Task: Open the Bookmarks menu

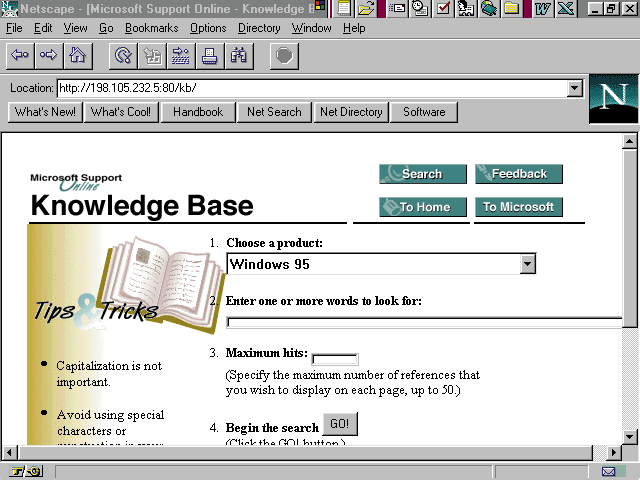Action: 152,28
